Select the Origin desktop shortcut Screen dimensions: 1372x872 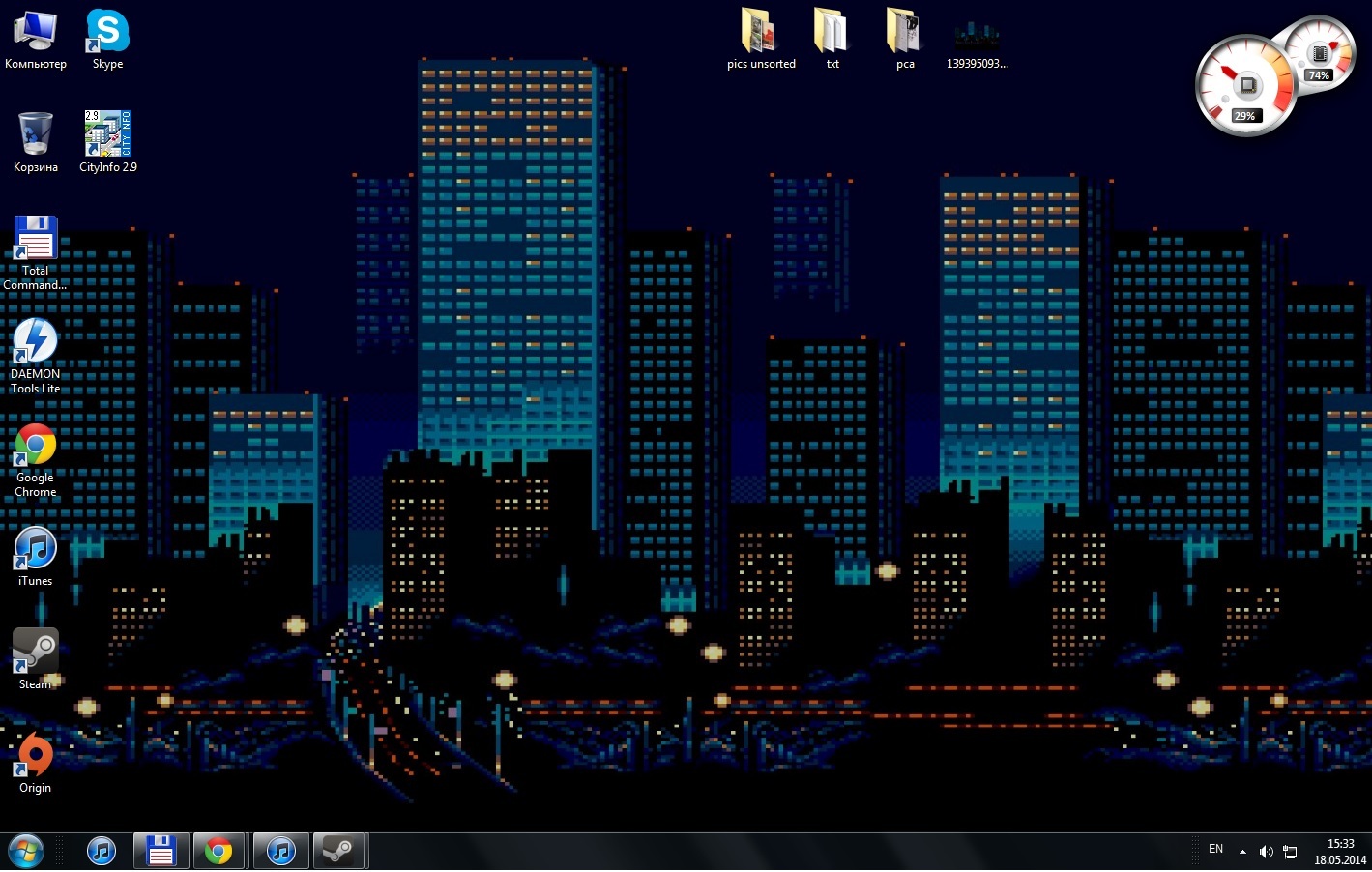35,763
